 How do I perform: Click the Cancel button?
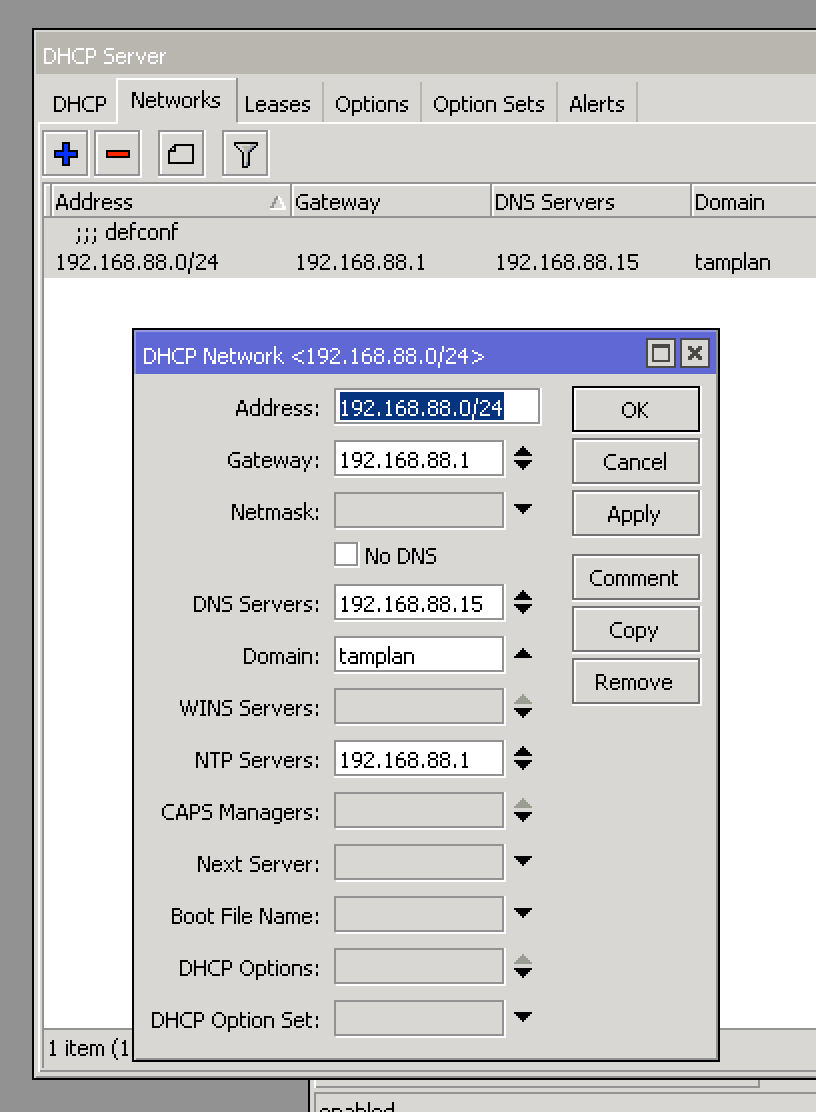[x=636, y=462]
